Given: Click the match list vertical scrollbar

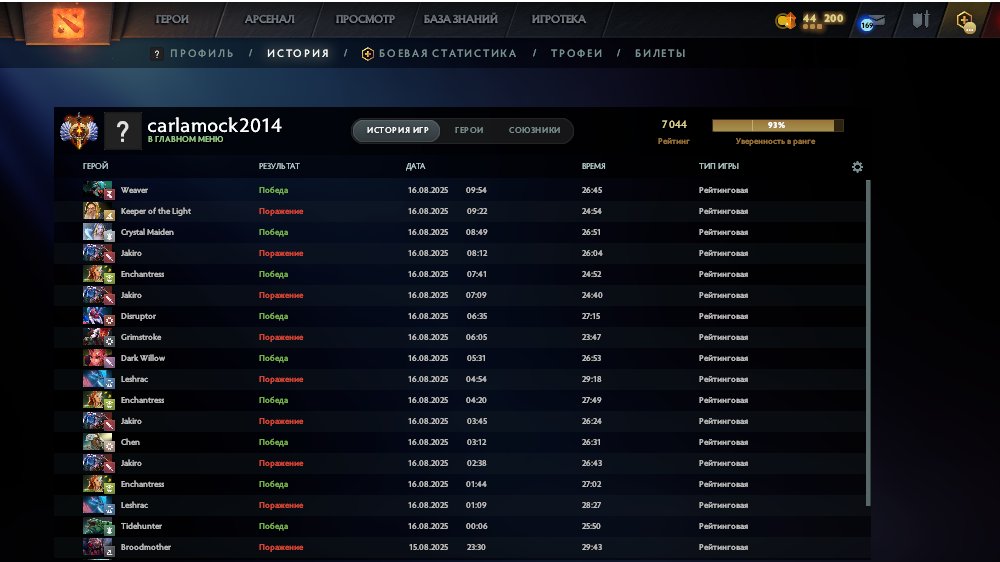Looking at the screenshot, I should [868, 343].
